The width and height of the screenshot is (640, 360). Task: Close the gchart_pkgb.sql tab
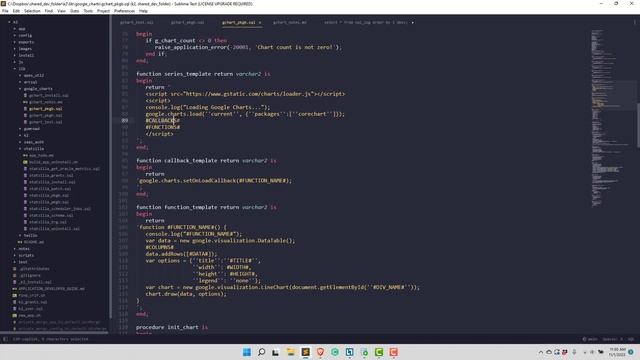[260, 22]
